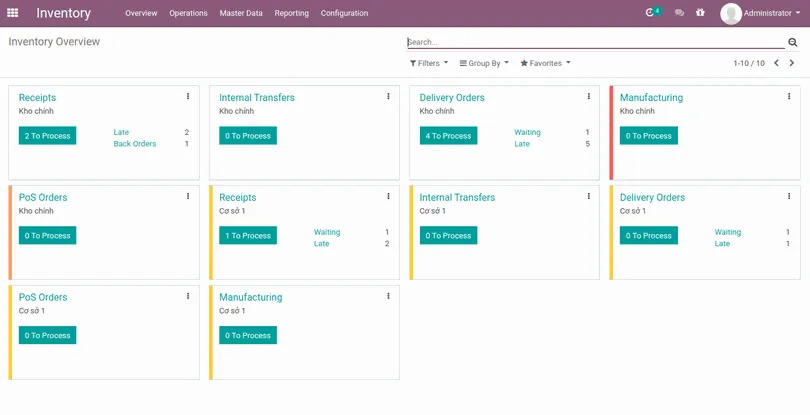The image size is (810, 415).
Task: Open Waiting link on Delivery Orders Cơ sở 1
Action: (x=728, y=232)
